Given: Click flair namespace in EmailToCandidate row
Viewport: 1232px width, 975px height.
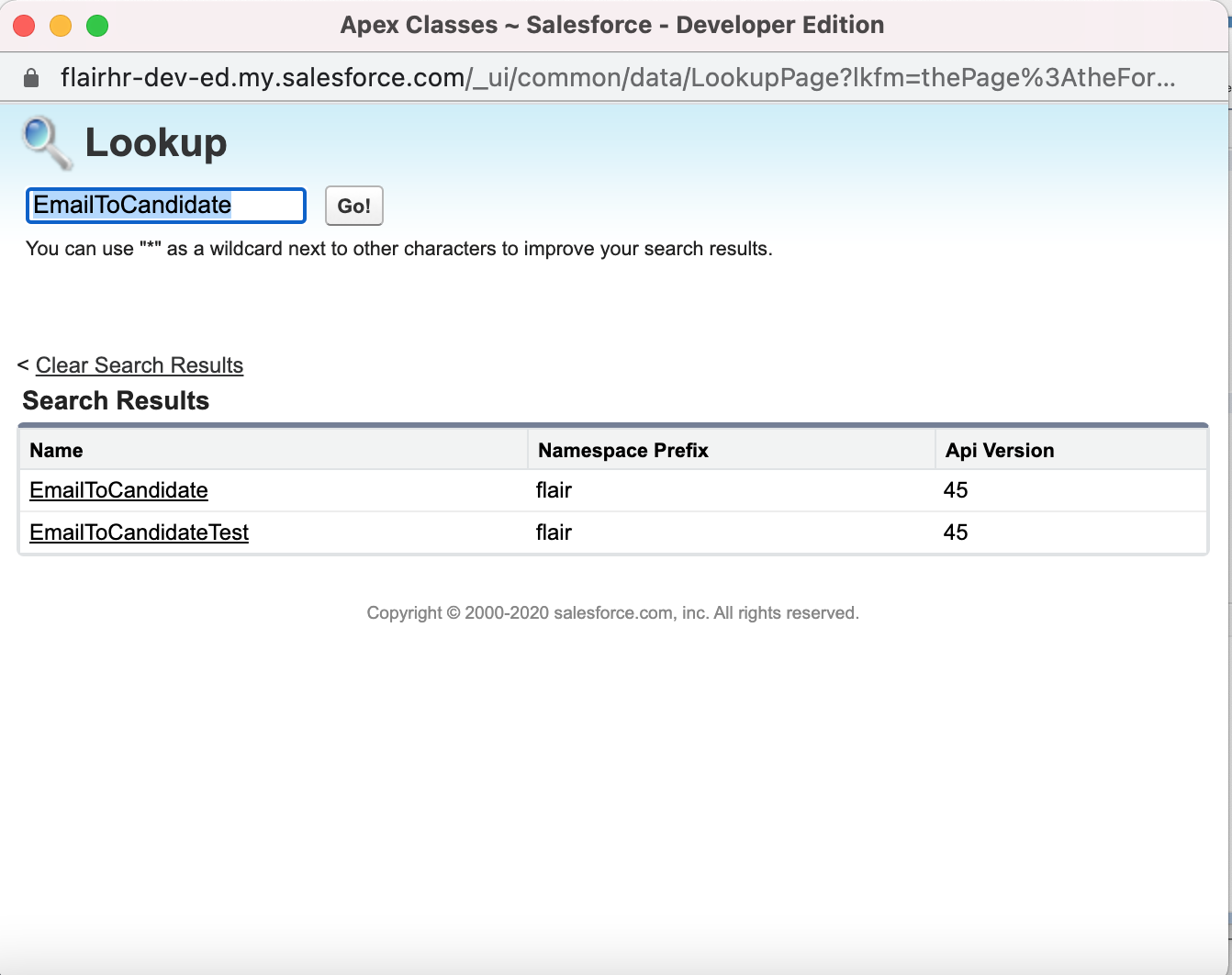Looking at the screenshot, I should point(554,490).
